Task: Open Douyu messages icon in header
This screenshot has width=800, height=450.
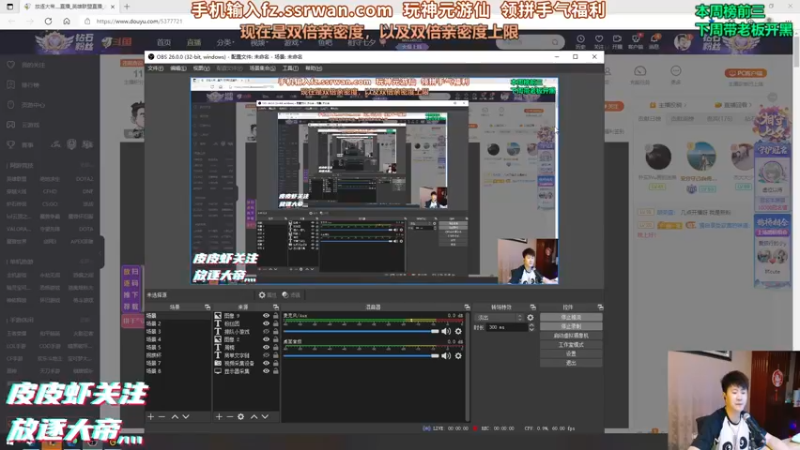Action: pos(655,41)
